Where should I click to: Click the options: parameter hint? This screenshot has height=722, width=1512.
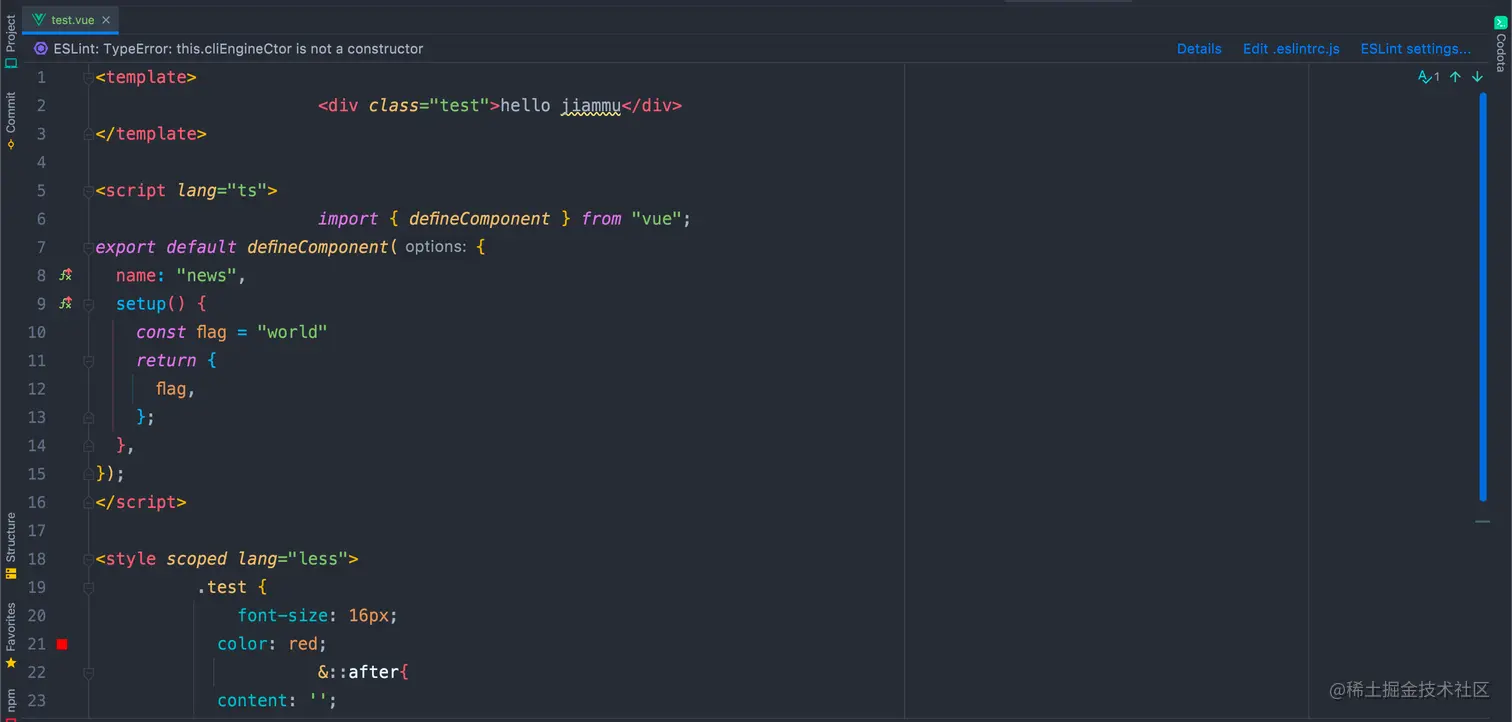coord(436,247)
